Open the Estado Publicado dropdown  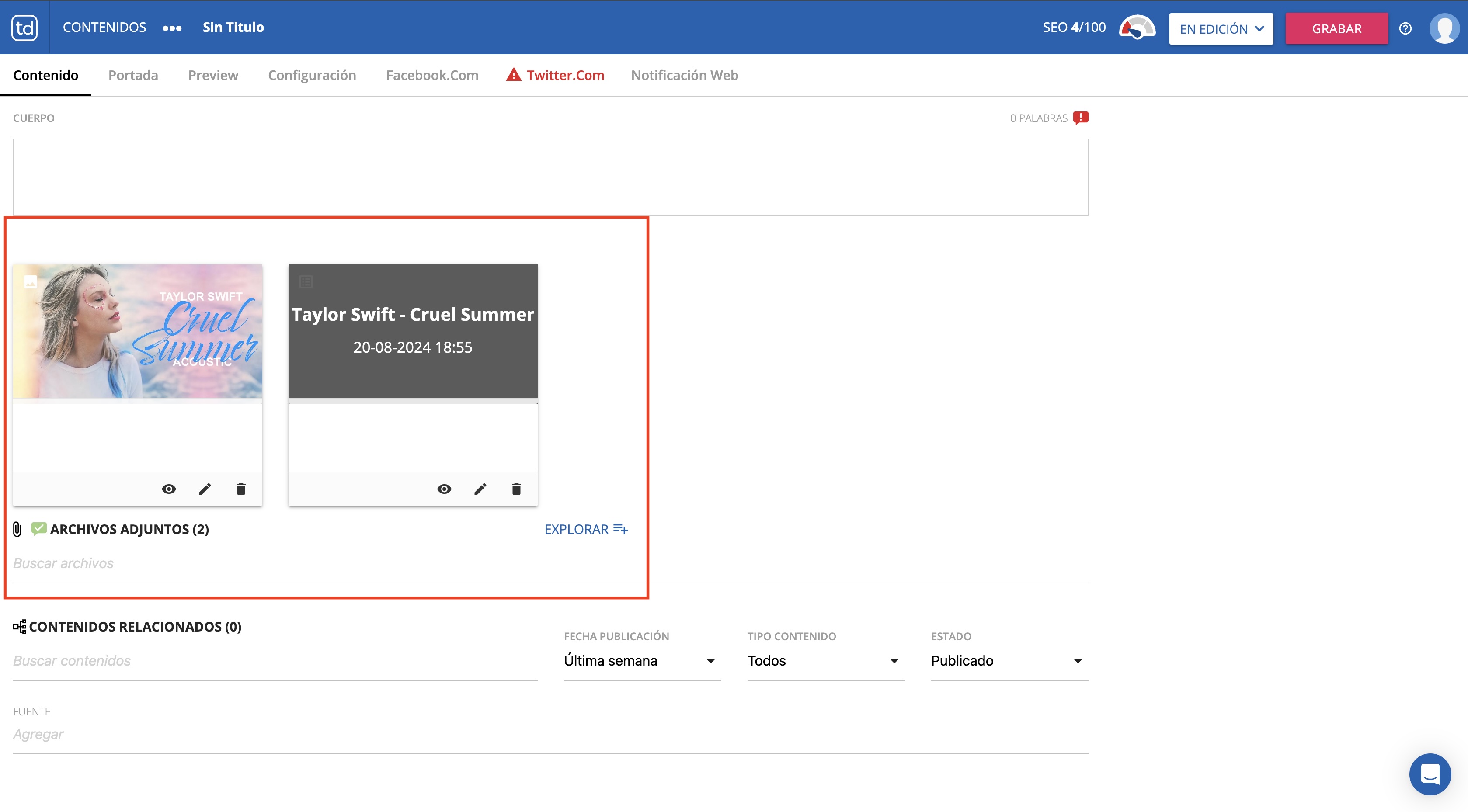1009,661
